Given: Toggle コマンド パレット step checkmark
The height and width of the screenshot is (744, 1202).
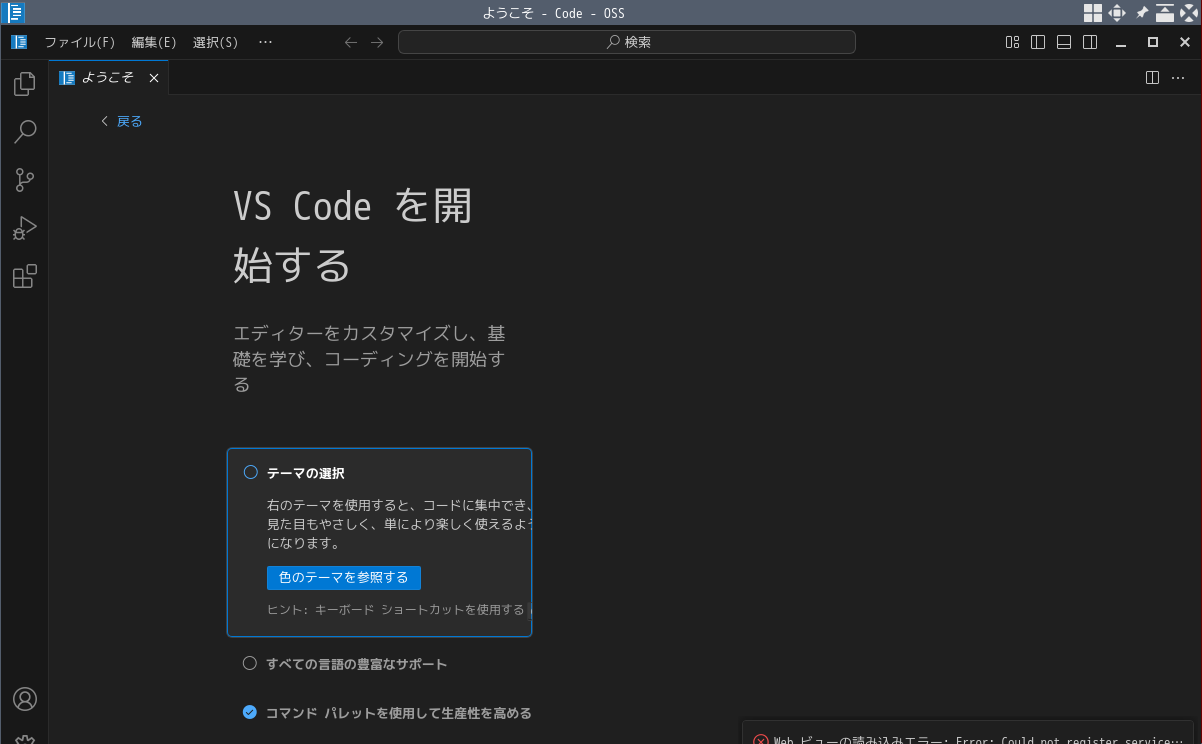Looking at the screenshot, I should 250,712.
